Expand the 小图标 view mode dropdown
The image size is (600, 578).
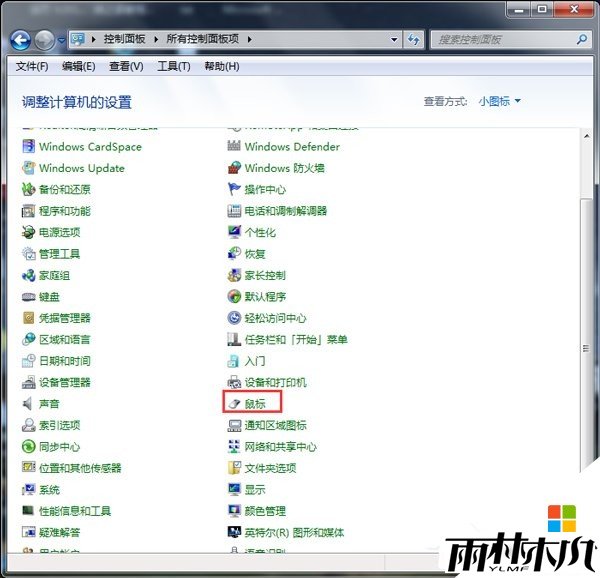[499, 101]
